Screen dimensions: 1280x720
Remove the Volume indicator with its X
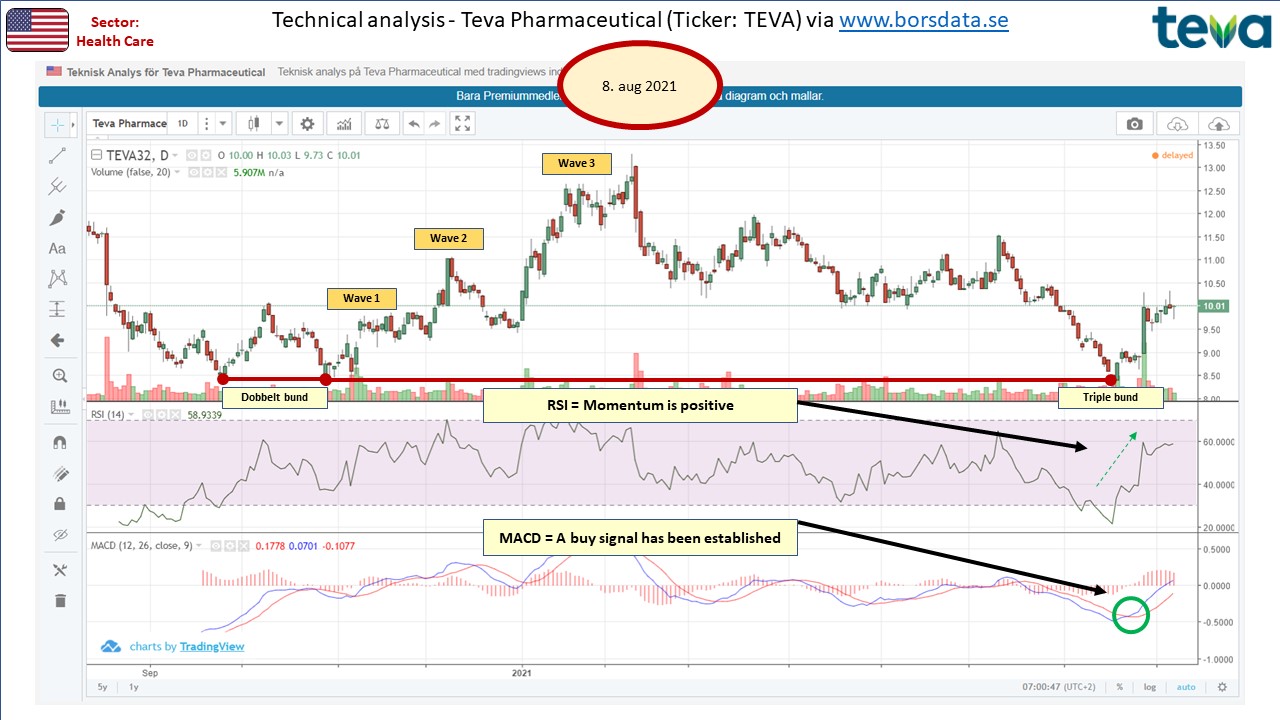click(221, 172)
